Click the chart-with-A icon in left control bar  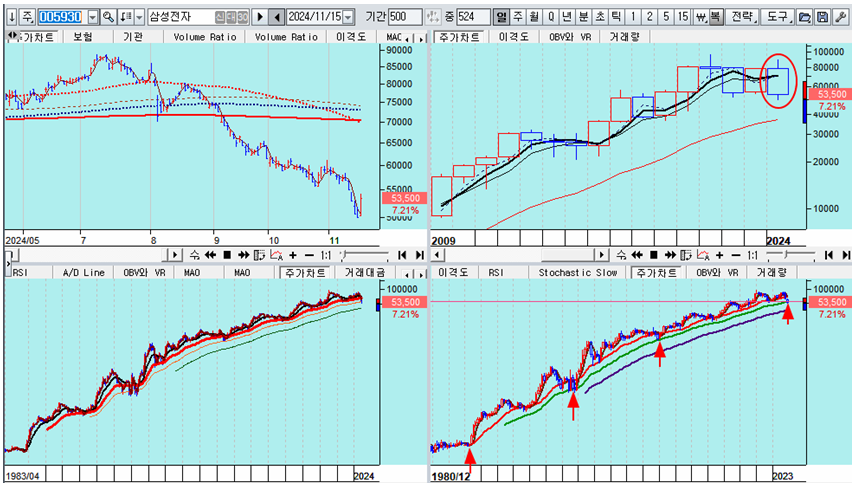276,255
